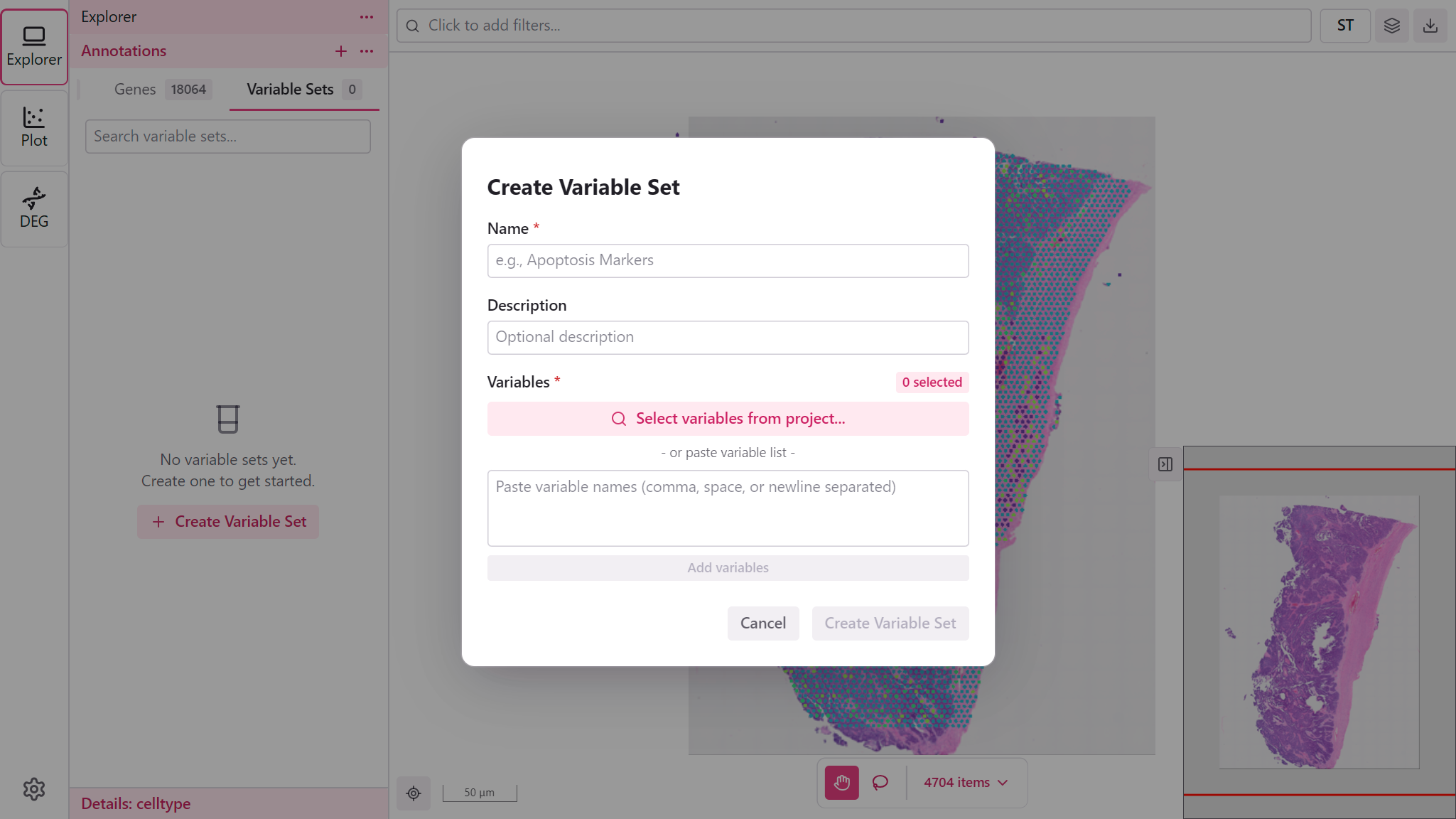This screenshot has width=1456, height=819.
Task: Open the DEG analysis panel
Action: tap(34, 208)
